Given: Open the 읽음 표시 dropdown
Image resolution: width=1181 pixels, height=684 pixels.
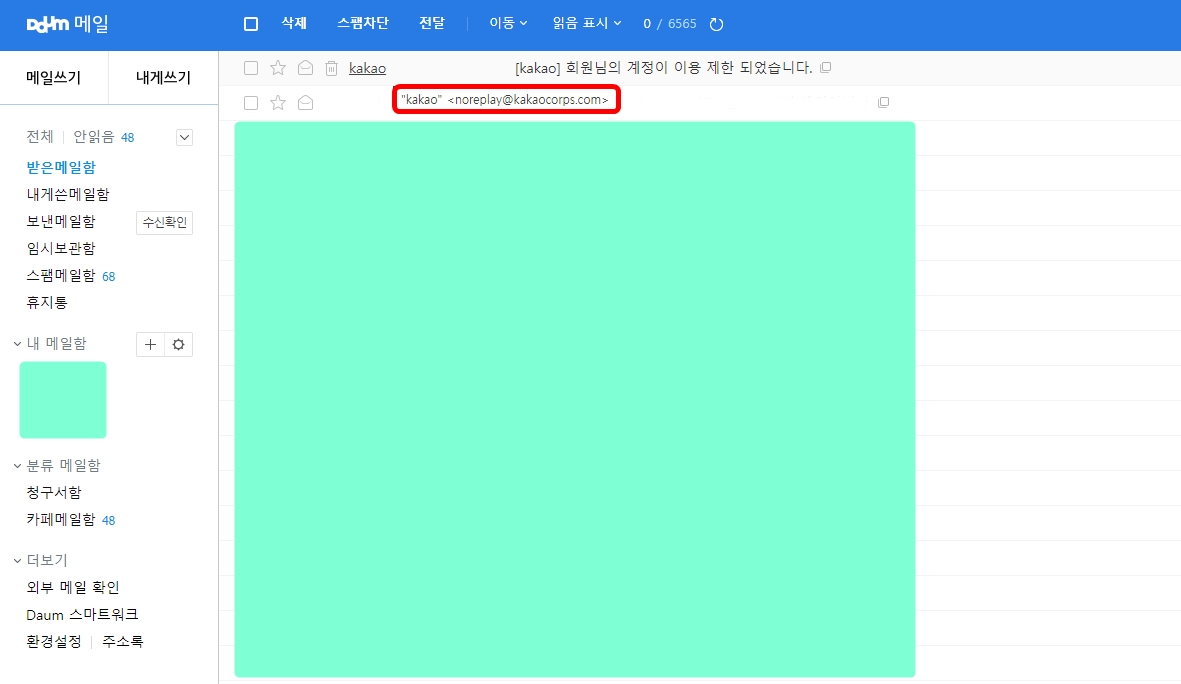Looking at the screenshot, I should (587, 23).
